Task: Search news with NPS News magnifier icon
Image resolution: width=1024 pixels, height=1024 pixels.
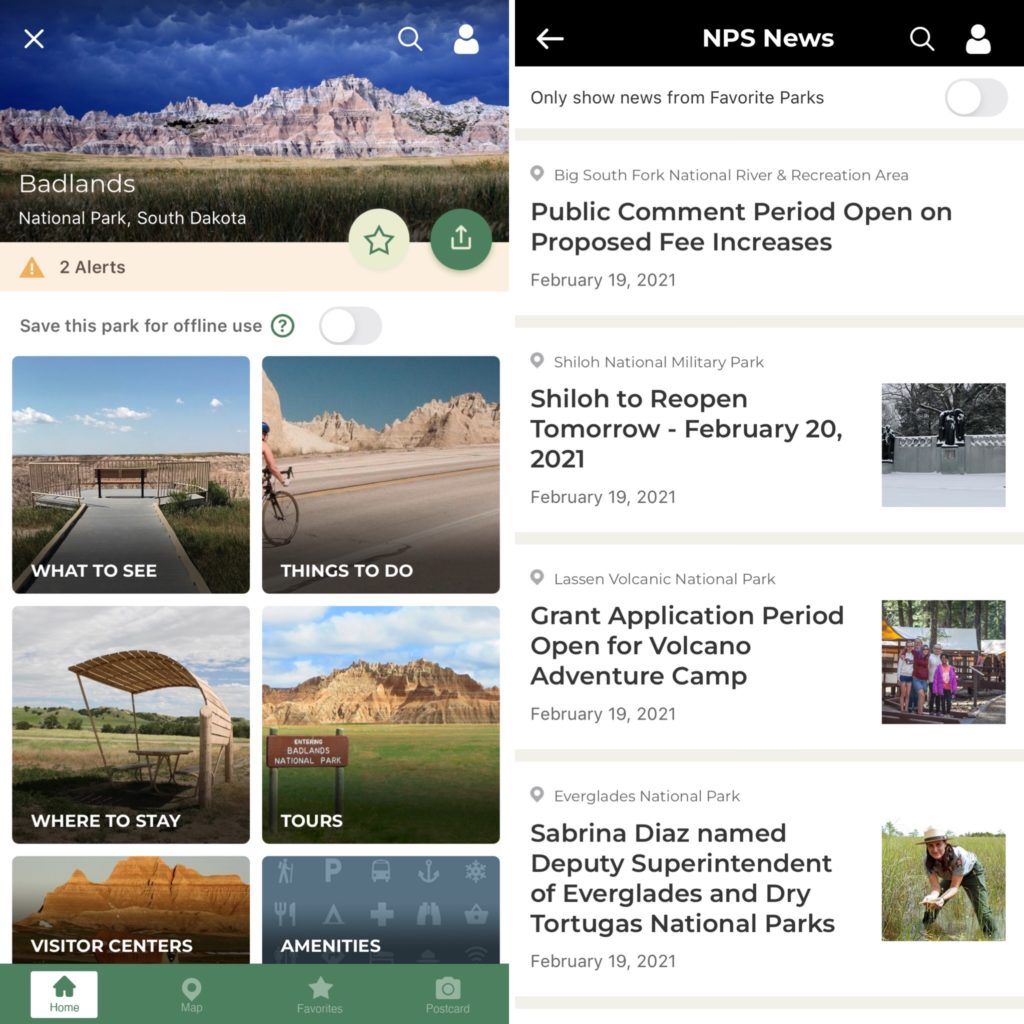Action: pyautogui.click(x=921, y=39)
